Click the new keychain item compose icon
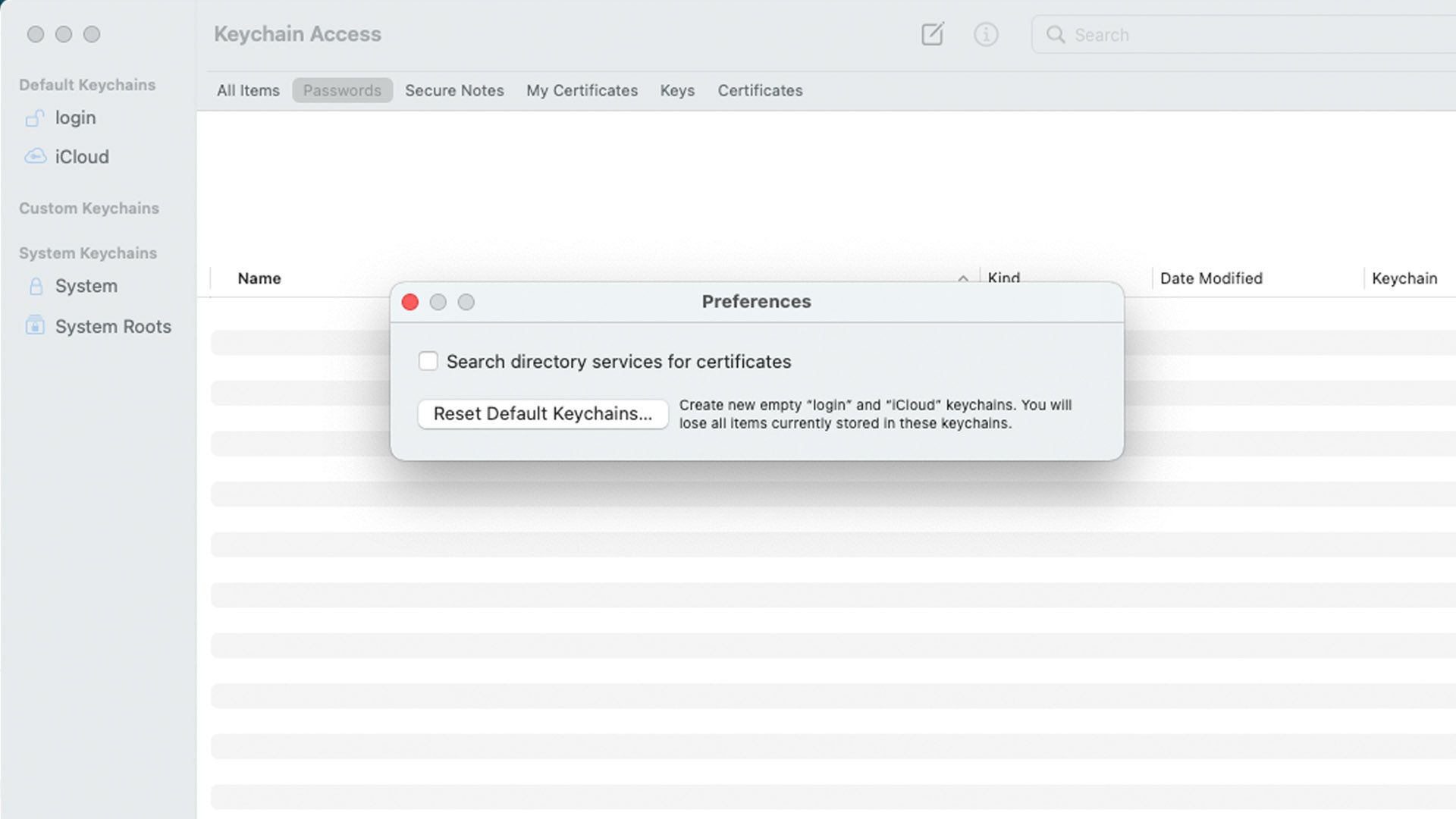Image resolution: width=1456 pixels, height=819 pixels. coord(932,34)
